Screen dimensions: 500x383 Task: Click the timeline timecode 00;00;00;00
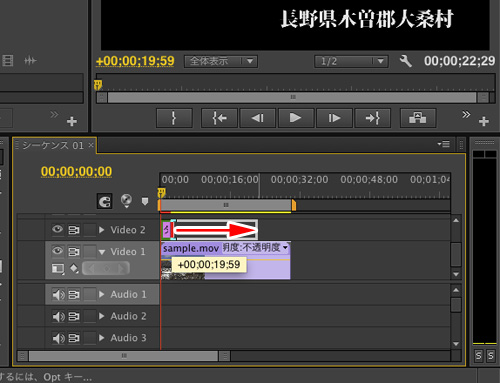pos(76,172)
